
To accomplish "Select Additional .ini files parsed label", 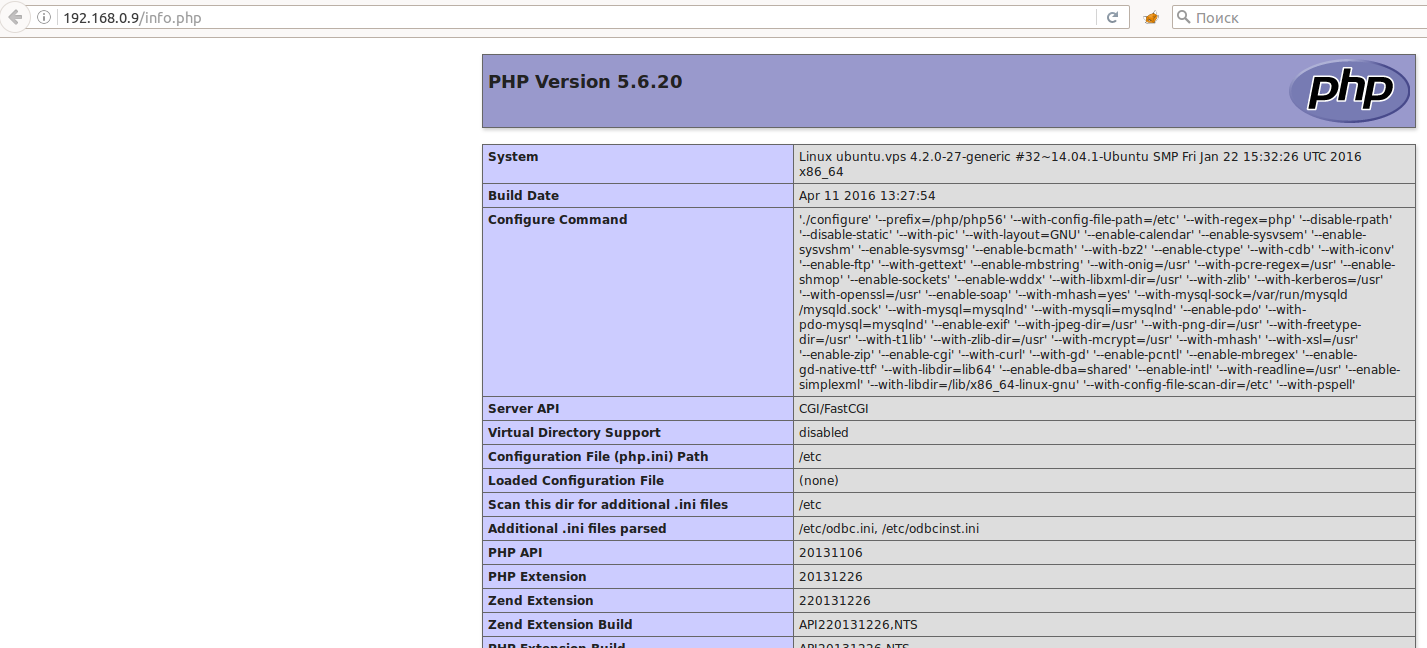I will coord(577,529).
